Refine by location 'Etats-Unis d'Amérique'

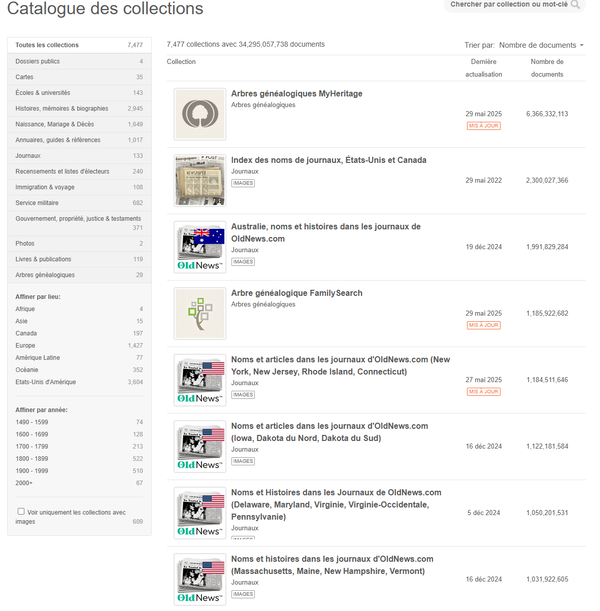(x=44, y=381)
